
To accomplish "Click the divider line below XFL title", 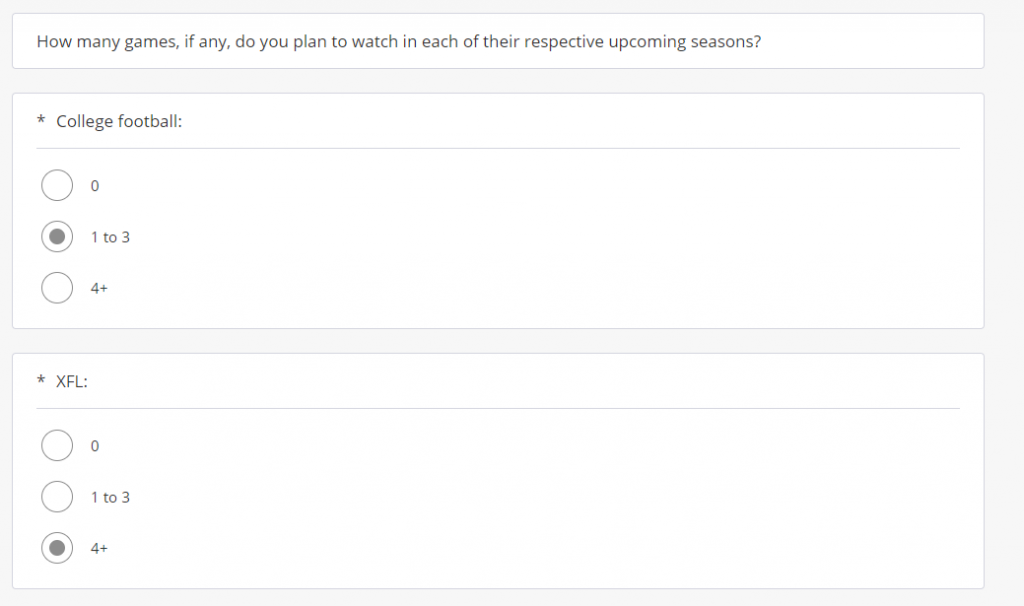I will 498,408.
